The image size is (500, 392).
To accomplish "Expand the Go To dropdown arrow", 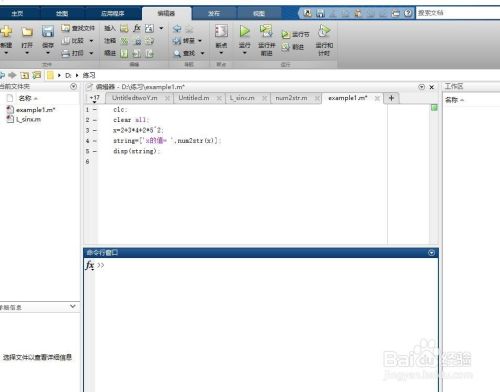I will pyautogui.click(x=200, y=41).
